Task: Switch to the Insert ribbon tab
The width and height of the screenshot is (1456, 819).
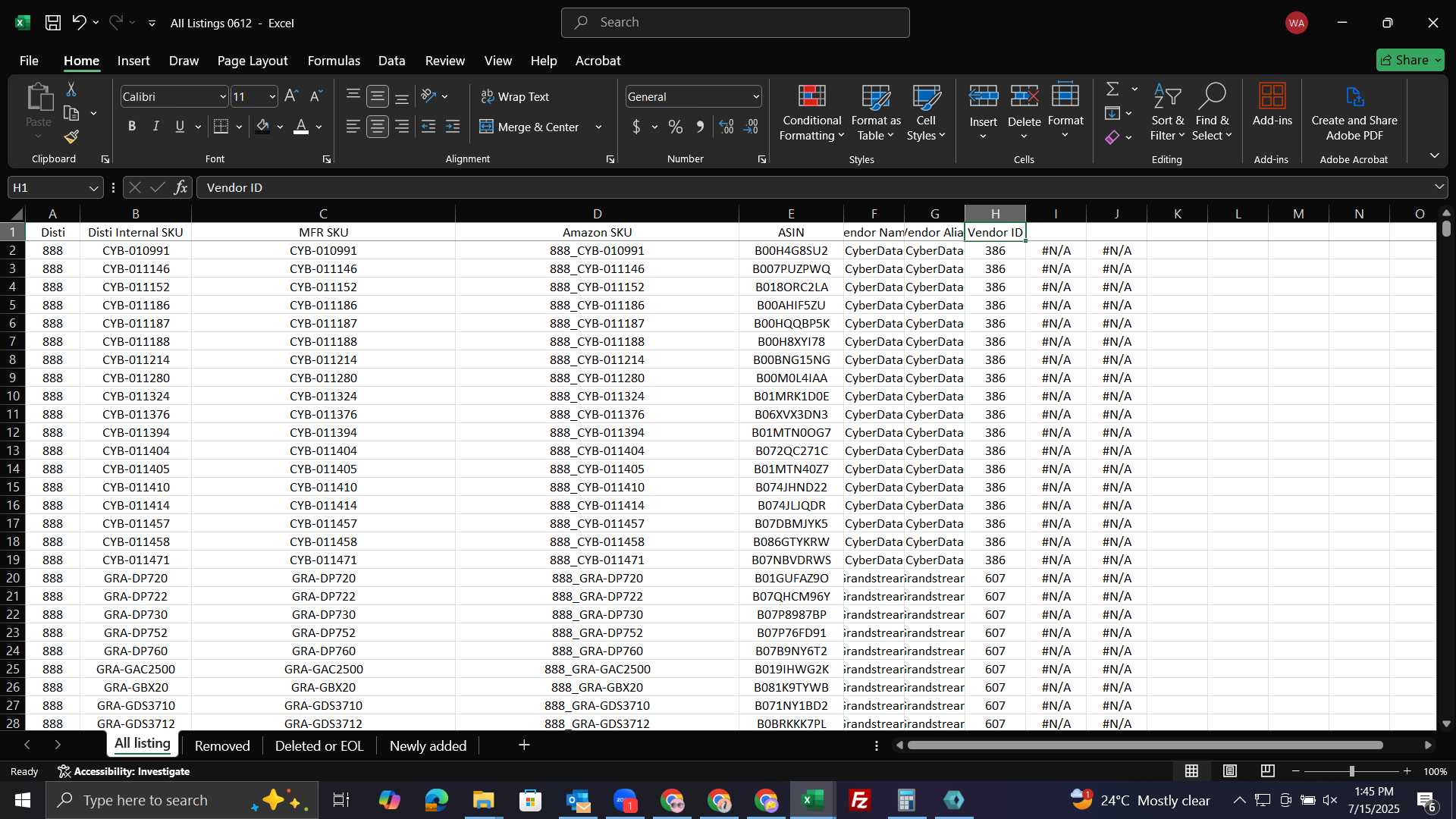Action: (133, 61)
